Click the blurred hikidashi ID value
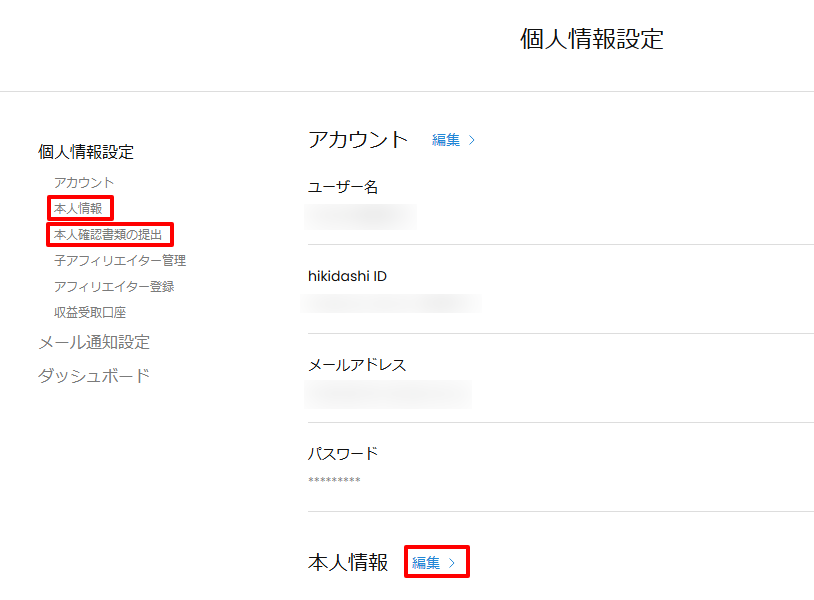Image resolution: width=814 pixels, height=600 pixels. click(x=392, y=302)
